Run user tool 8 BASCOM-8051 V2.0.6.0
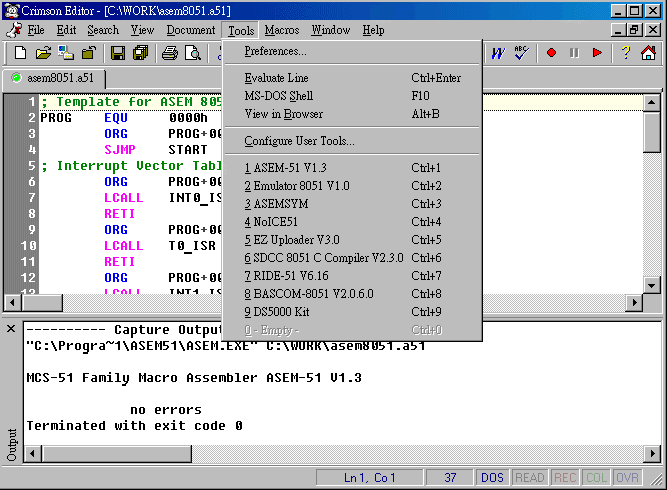The width and height of the screenshot is (667, 490). click(x=352, y=294)
